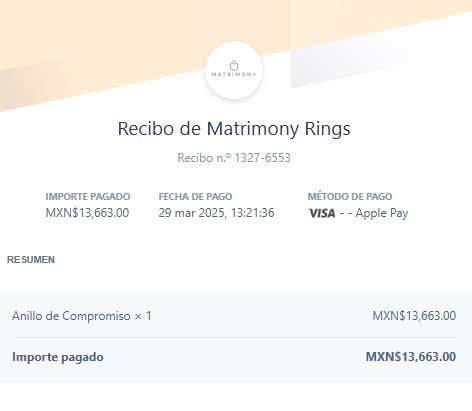Select the MXN$13,663.00 amount under Importe Pagado

coord(87,213)
